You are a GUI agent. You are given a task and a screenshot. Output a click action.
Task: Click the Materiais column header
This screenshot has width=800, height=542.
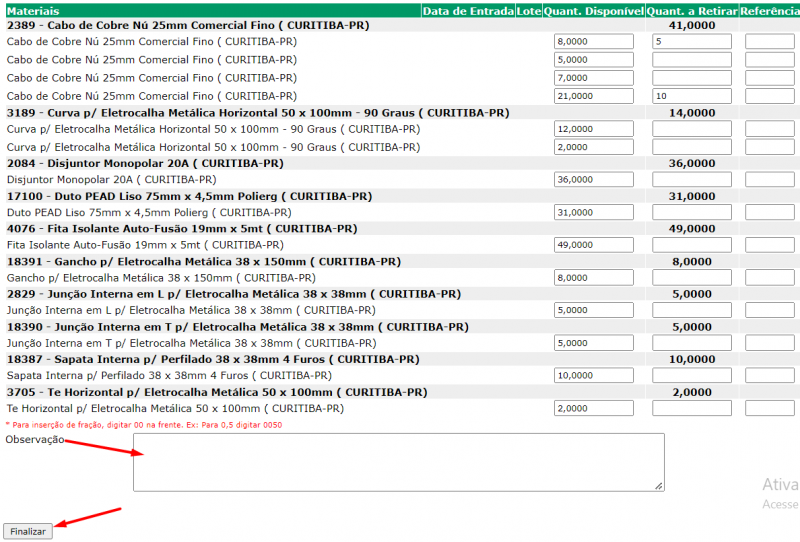click(32, 11)
